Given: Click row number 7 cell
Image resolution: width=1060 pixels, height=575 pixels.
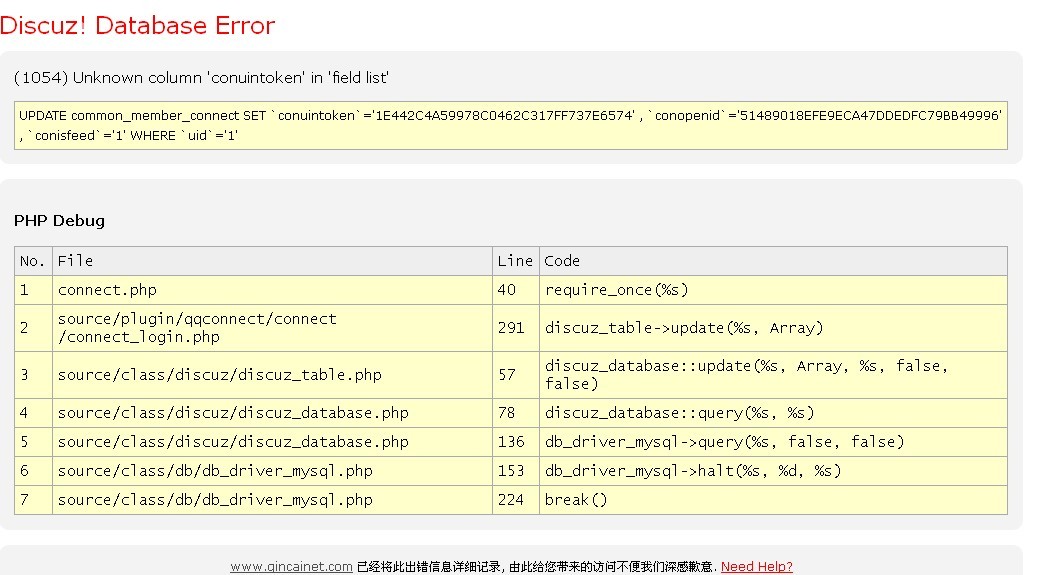Looking at the screenshot, I should pos(33,500).
